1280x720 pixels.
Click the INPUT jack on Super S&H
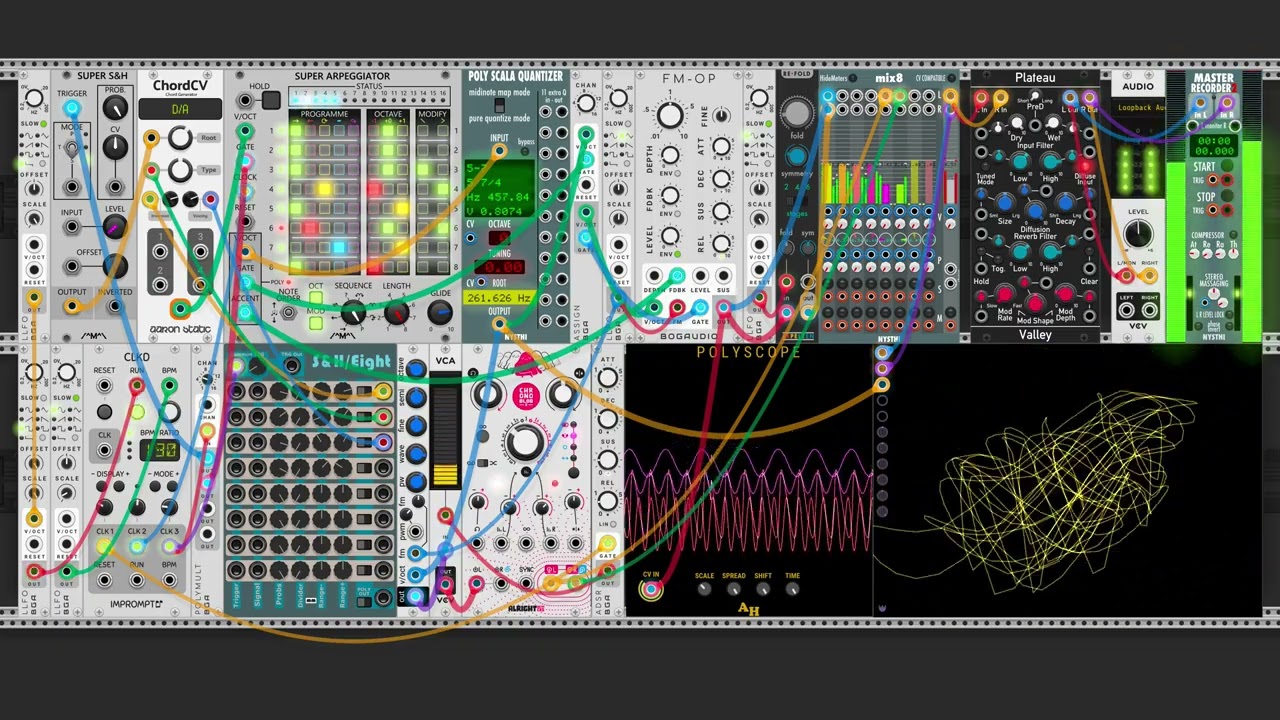(72, 228)
